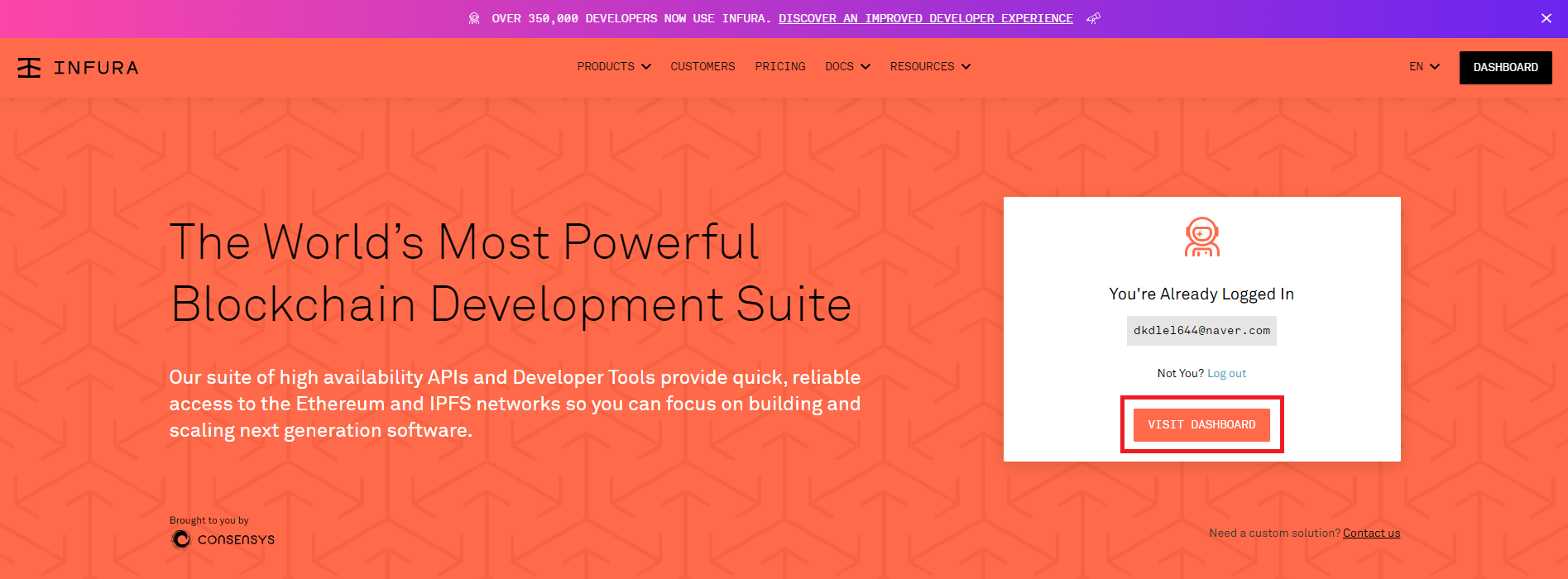1568x579 pixels.
Task: Click the 'Need a custom solution?' text
Action: (x=1274, y=533)
